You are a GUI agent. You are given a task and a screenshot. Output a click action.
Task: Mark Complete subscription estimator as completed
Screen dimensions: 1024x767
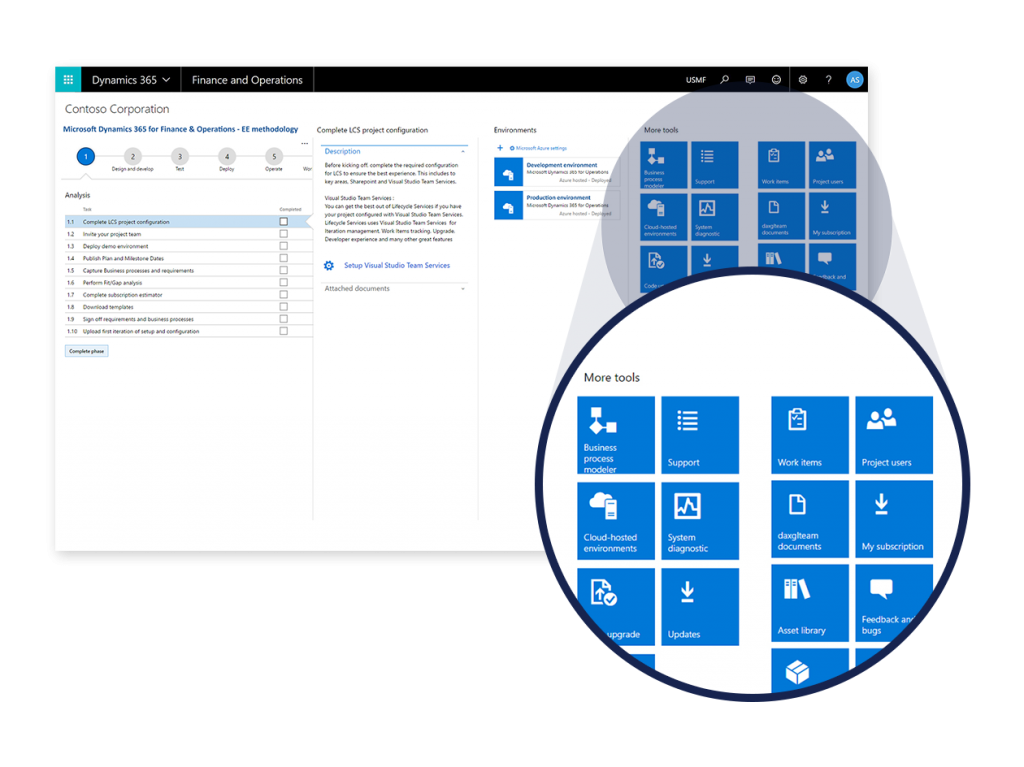[283, 295]
